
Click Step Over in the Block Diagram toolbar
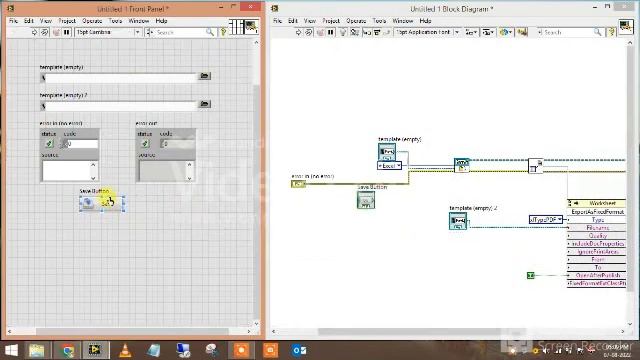click(377, 32)
